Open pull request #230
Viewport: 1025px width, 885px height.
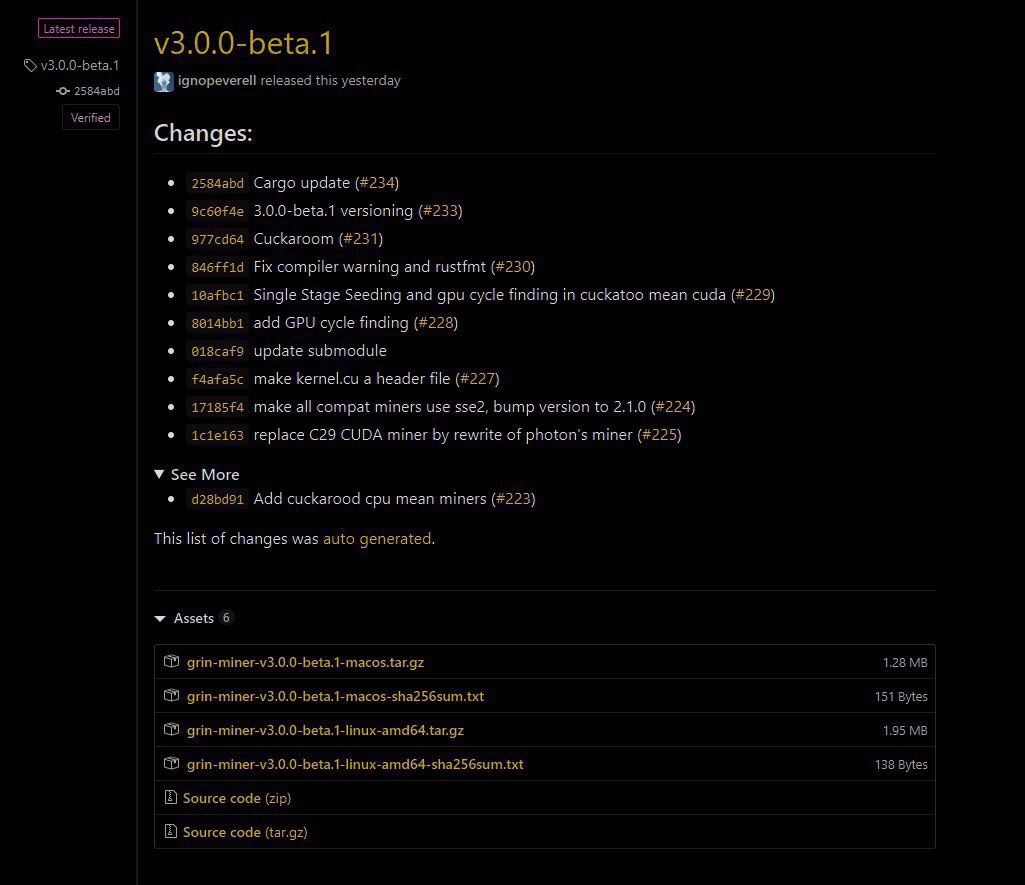pyautogui.click(x=513, y=267)
